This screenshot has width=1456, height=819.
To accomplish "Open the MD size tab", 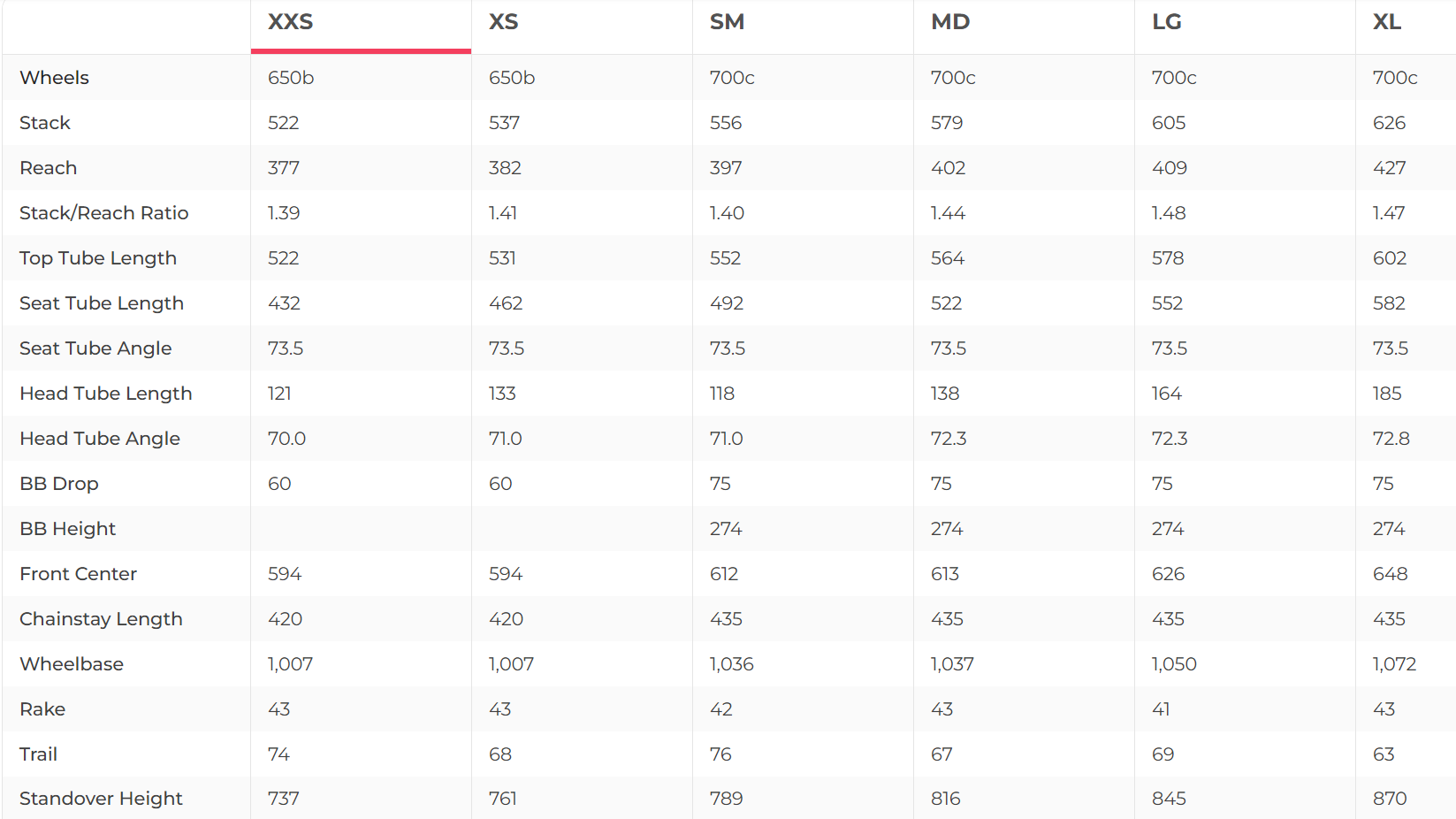I will [x=950, y=22].
